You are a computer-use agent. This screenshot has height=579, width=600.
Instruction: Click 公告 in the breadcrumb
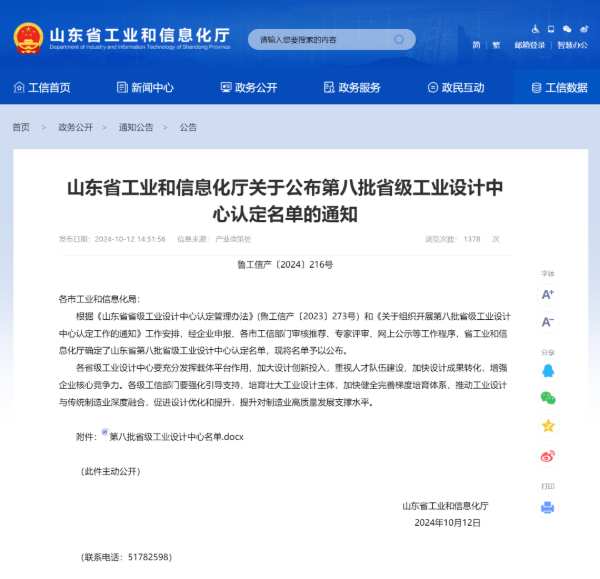(x=188, y=127)
